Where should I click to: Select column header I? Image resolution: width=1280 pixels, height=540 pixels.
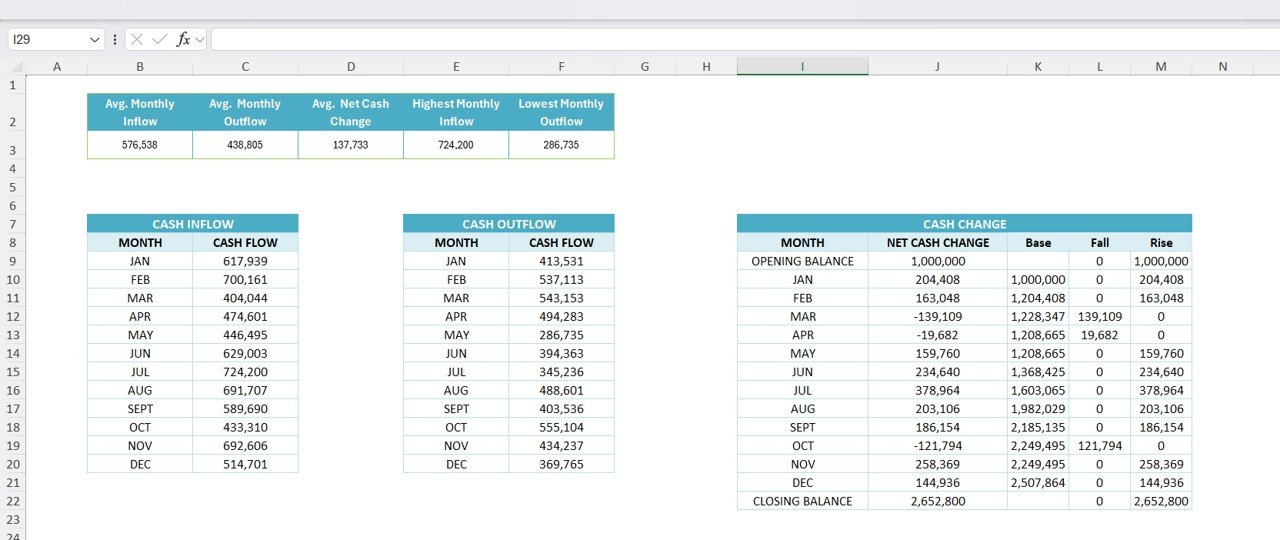(802, 67)
